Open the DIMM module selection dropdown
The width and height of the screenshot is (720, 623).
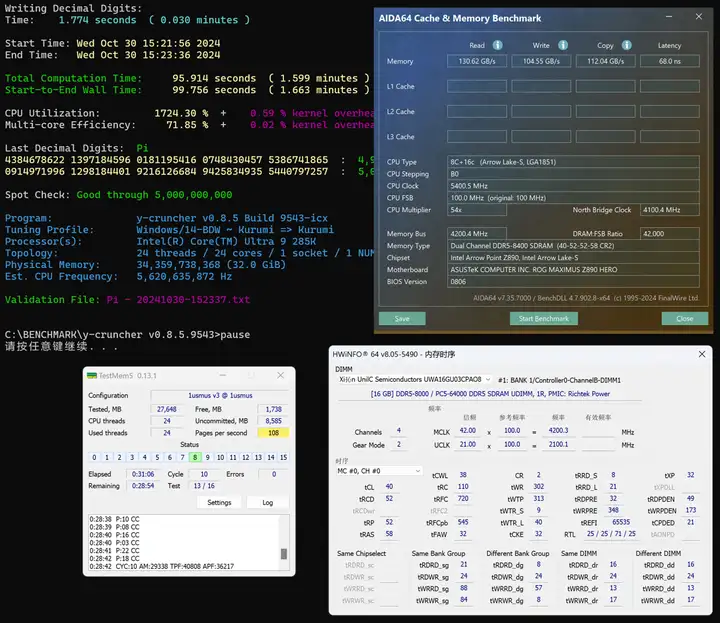coord(489,380)
